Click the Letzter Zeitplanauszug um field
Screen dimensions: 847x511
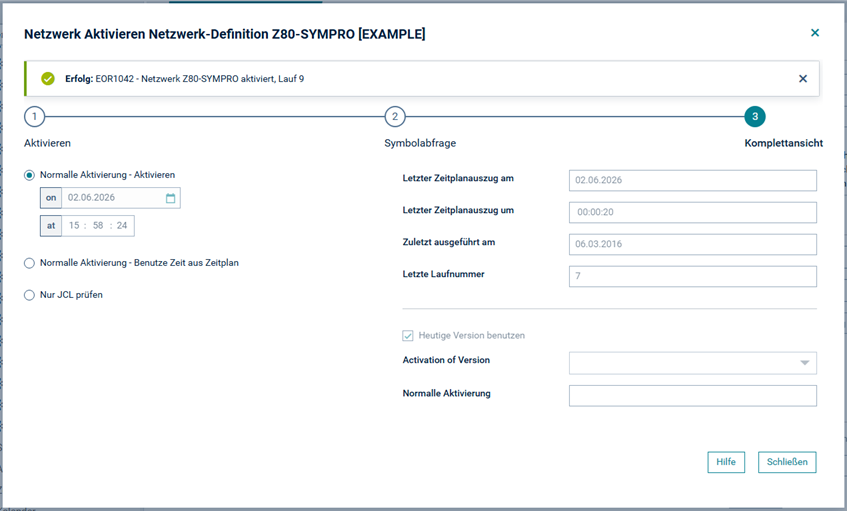[x=693, y=212]
